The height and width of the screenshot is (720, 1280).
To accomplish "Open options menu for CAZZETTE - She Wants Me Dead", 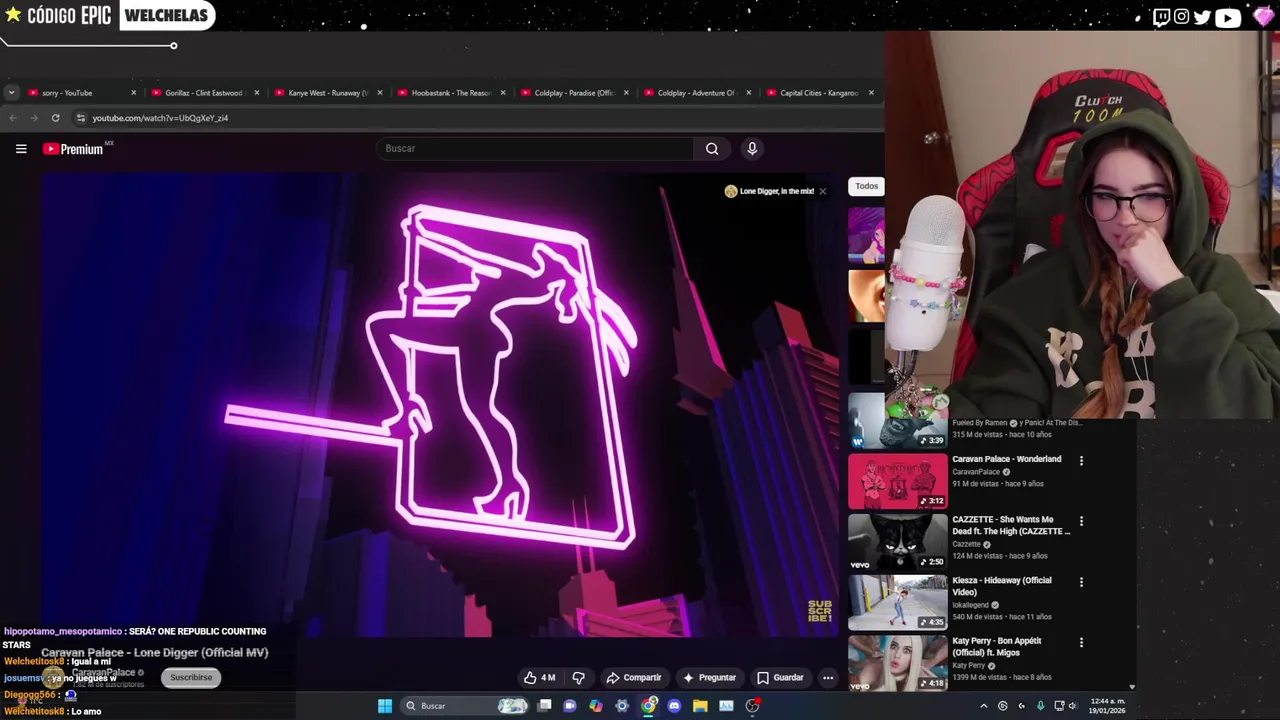I will pos(1081,521).
